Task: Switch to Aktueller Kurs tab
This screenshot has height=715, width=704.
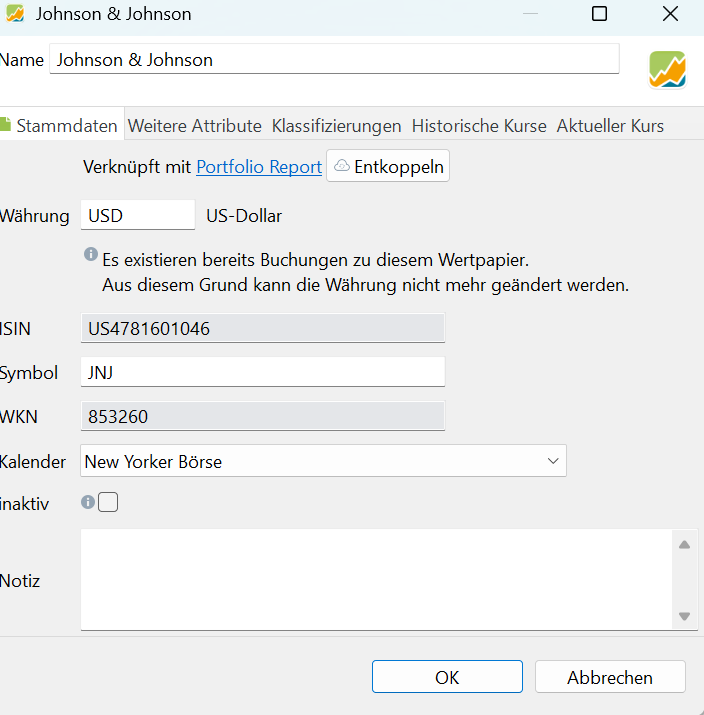Action: (x=610, y=126)
